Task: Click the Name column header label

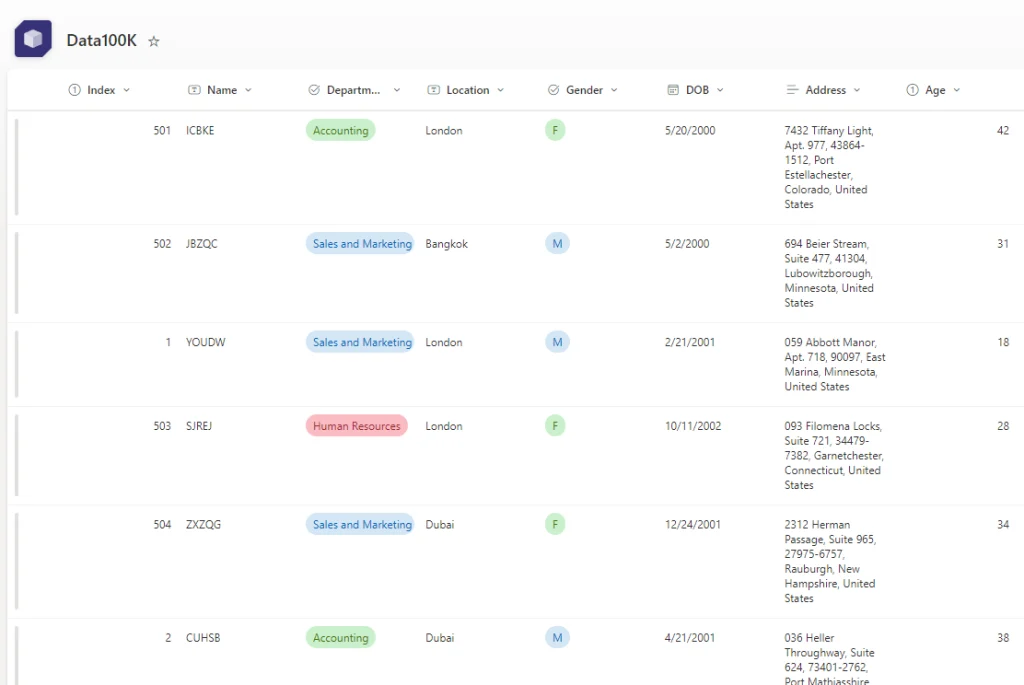Action: click(x=222, y=90)
